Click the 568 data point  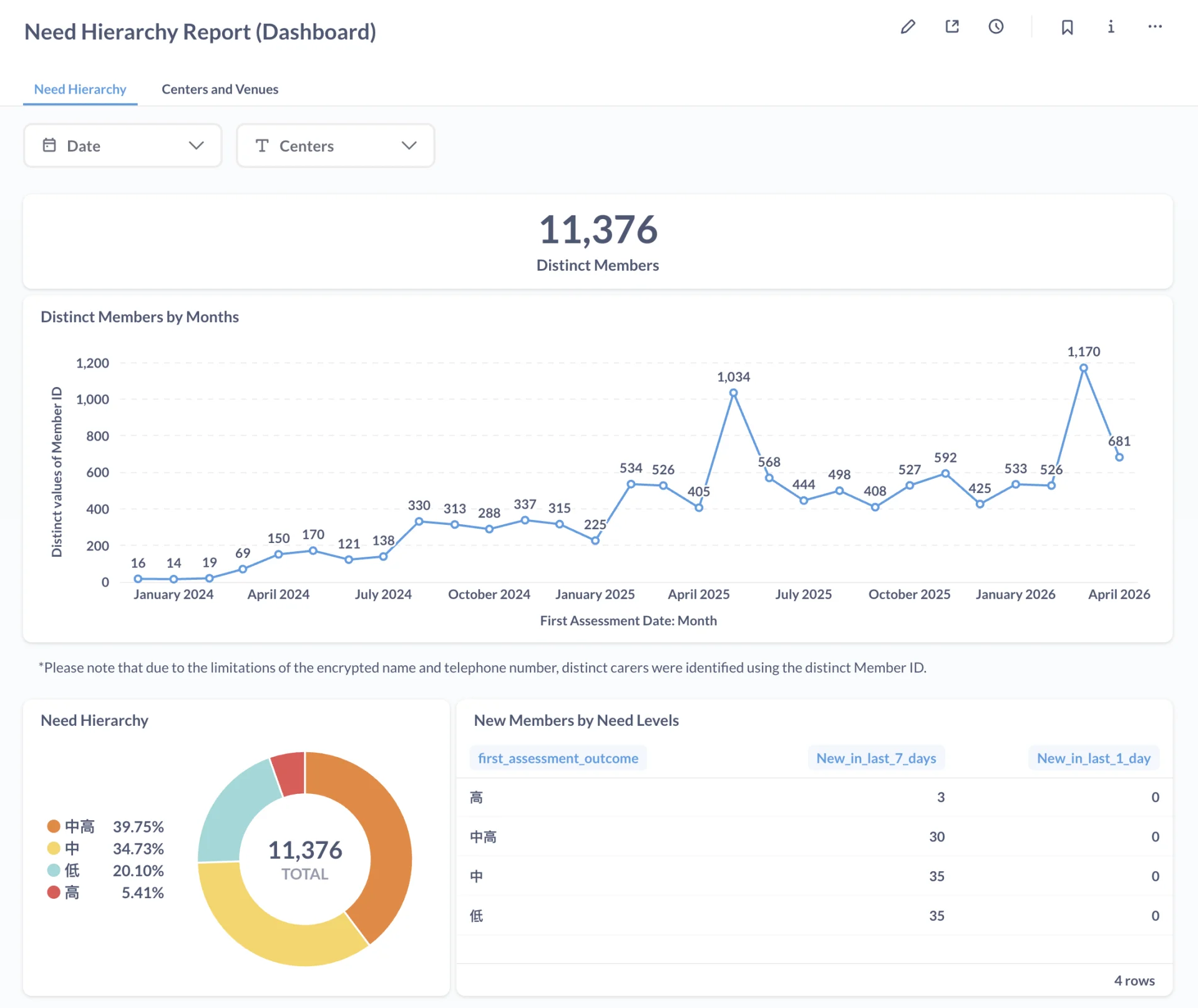click(769, 478)
